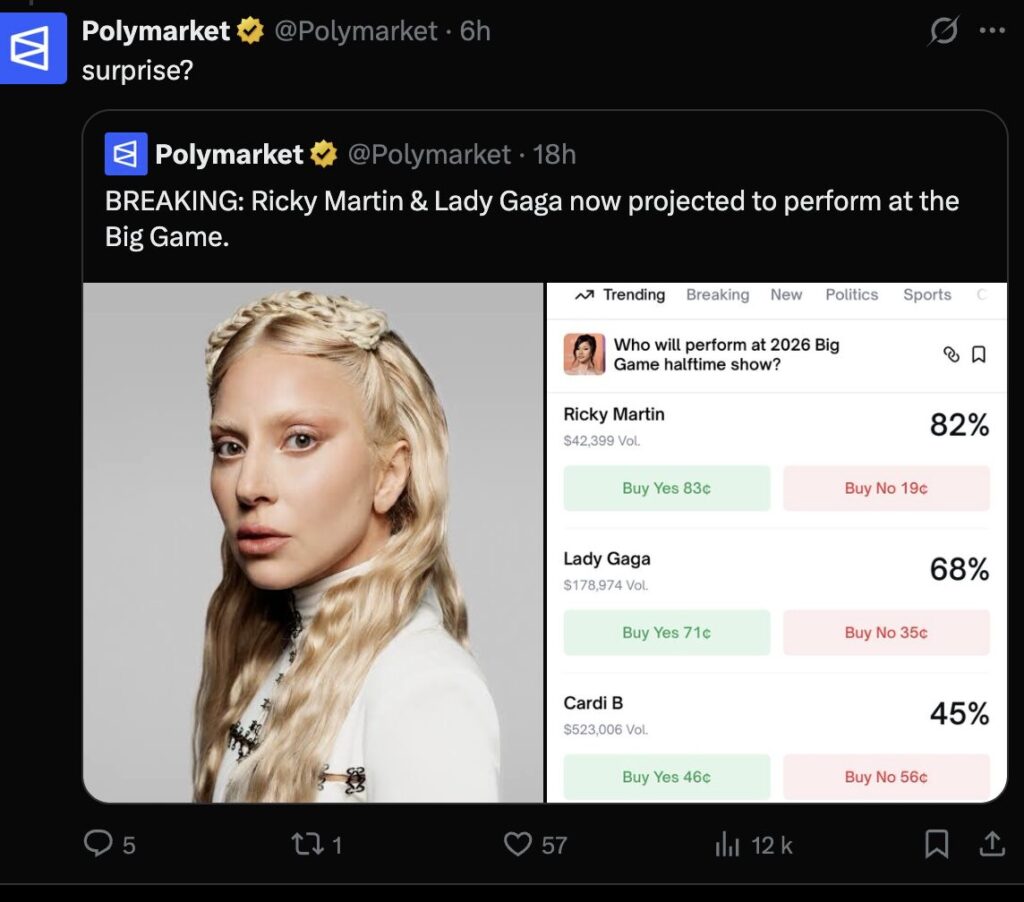Click the gold verified badge next to Polymarket
The image size is (1024, 902).
[x=247, y=31]
